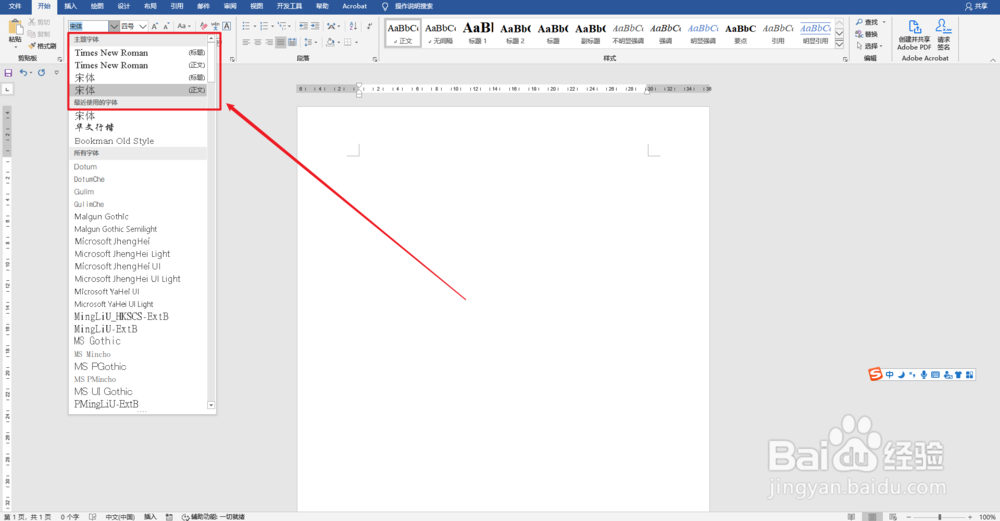Click the Line Spacing icon
1000x521 pixels.
[308, 42]
